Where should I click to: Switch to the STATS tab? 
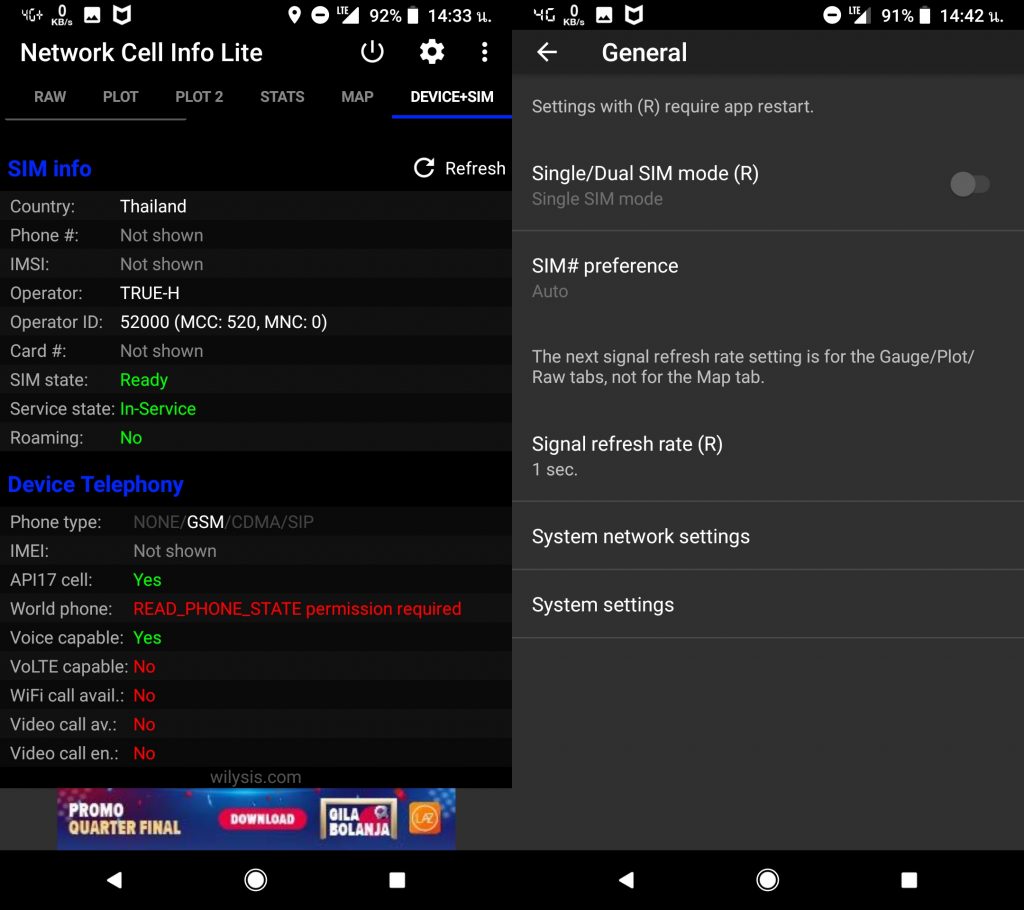point(282,97)
